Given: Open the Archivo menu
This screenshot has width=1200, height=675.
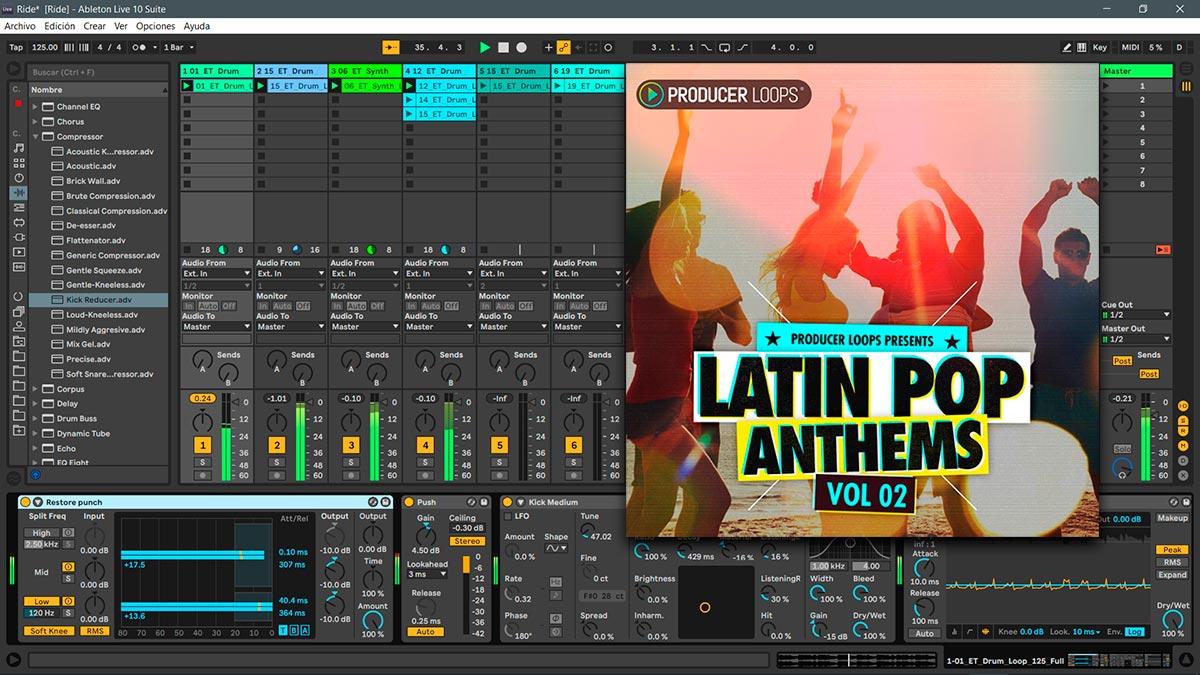Looking at the screenshot, I should (20, 26).
